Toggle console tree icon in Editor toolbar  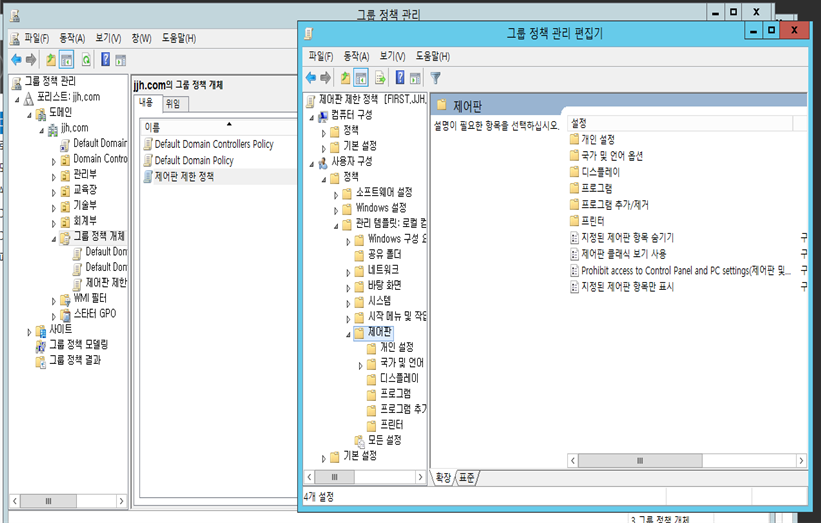point(361,78)
